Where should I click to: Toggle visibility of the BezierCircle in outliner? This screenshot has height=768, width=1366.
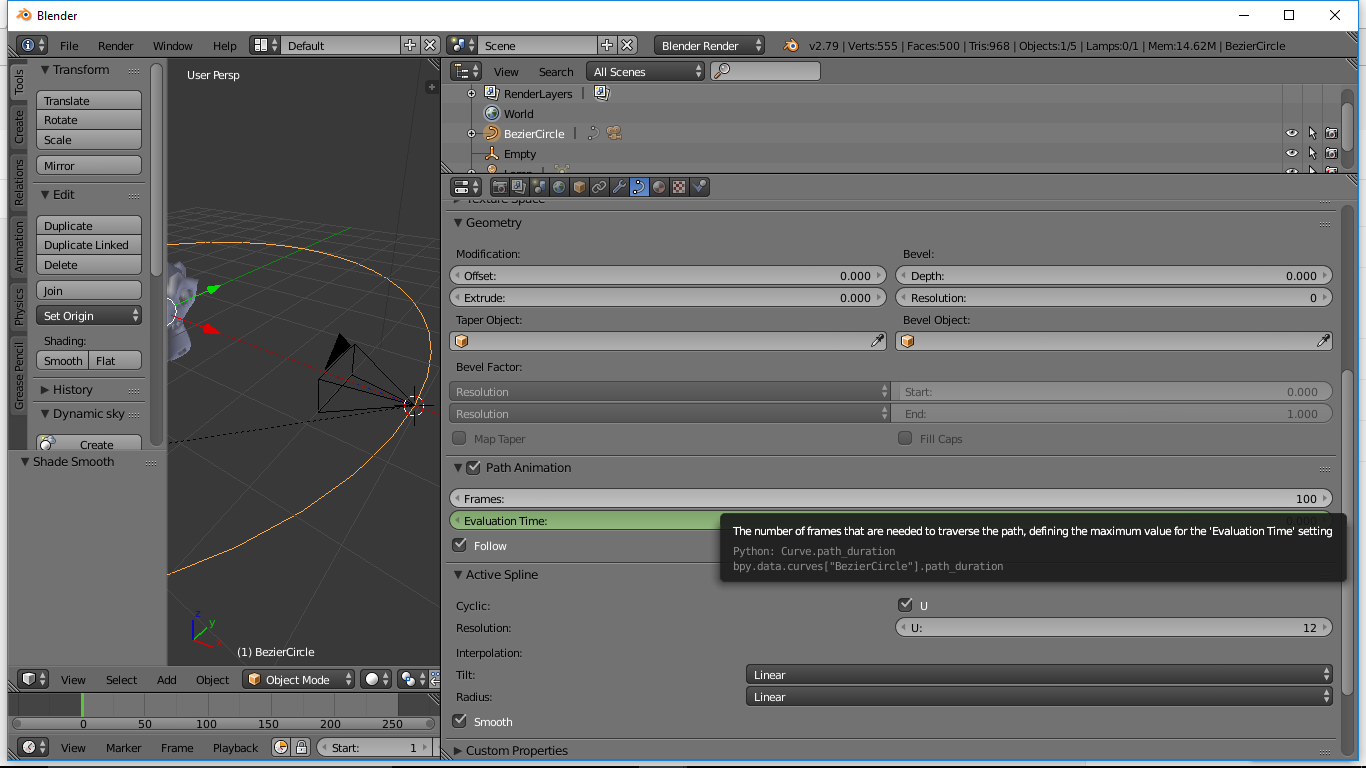click(x=1291, y=133)
